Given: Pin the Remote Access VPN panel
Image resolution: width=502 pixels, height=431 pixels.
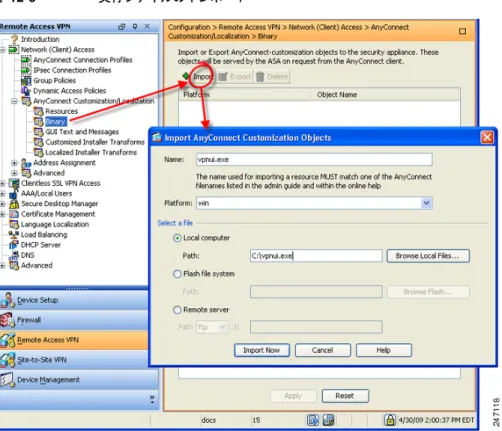Looking at the screenshot, I should (135, 27).
